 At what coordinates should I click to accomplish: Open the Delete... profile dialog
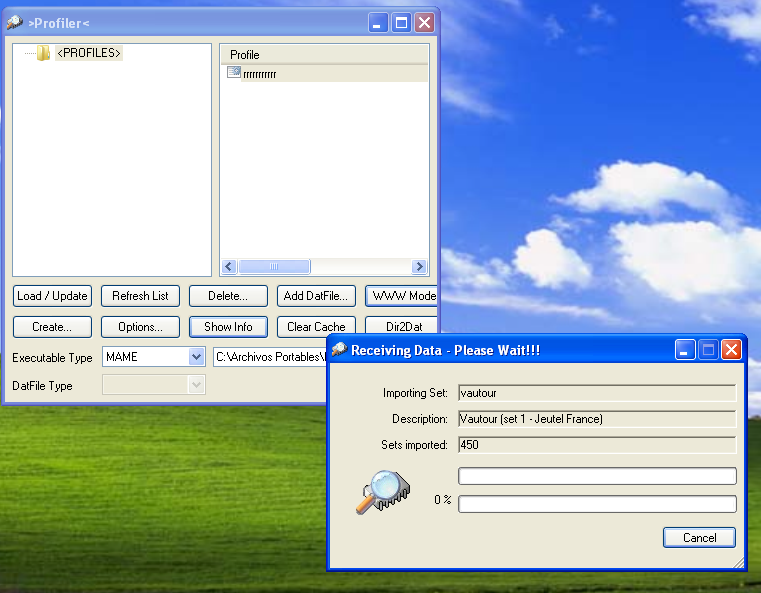click(x=228, y=296)
